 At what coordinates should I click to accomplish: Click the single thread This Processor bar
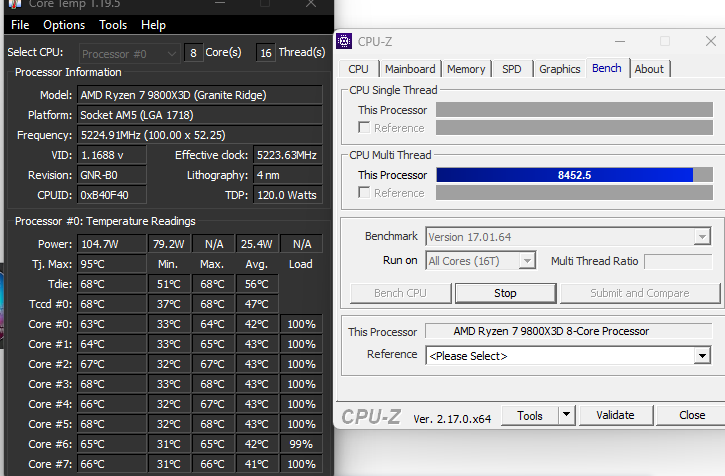click(574, 110)
